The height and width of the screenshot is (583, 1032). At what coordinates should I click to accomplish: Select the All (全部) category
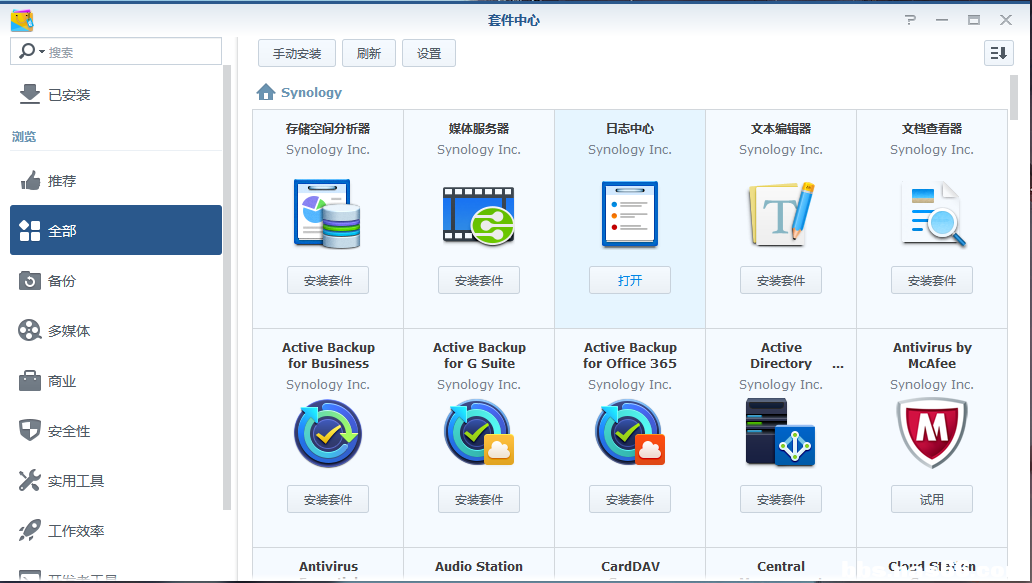[x=116, y=230]
